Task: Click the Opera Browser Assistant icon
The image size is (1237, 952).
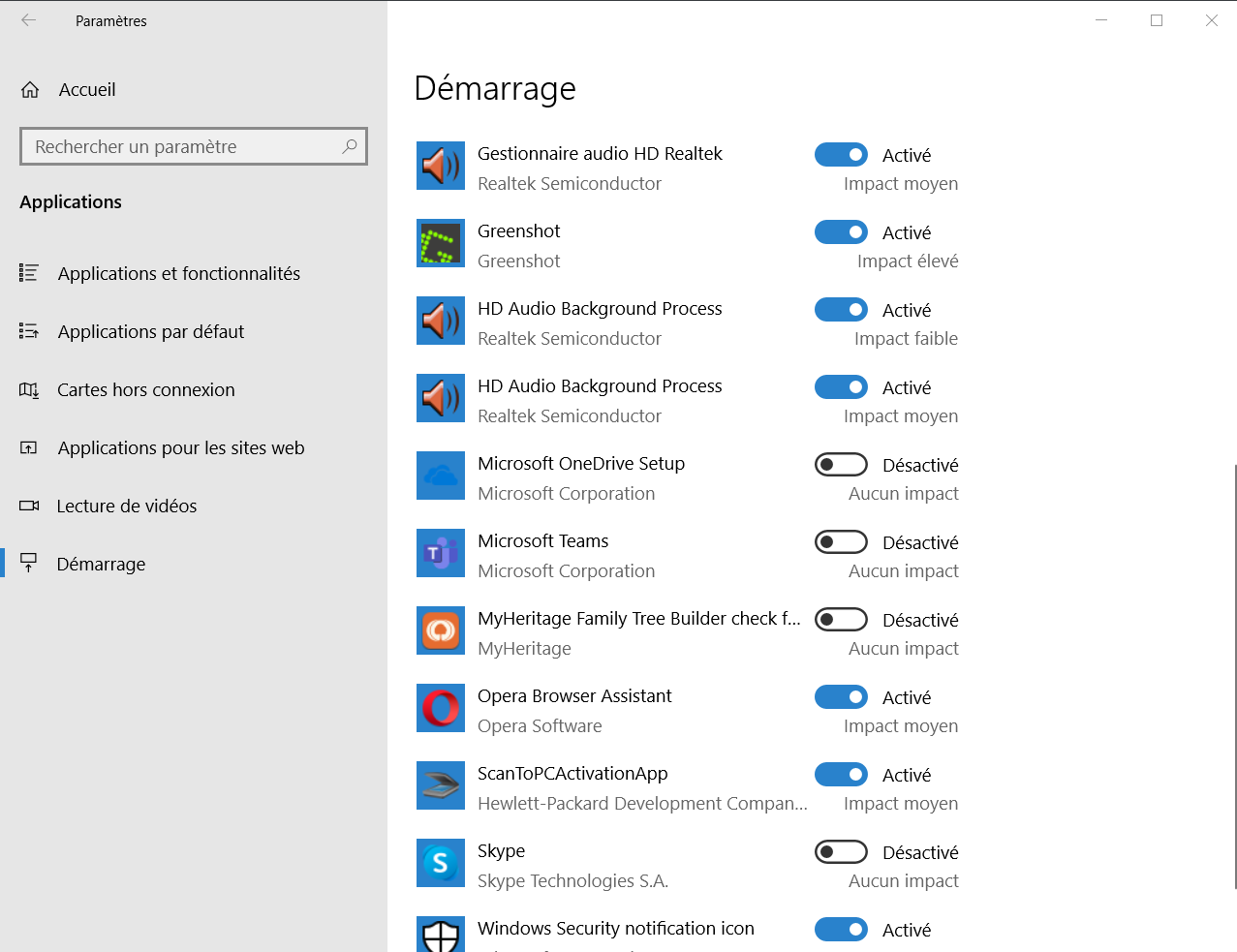Action: point(441,708)
